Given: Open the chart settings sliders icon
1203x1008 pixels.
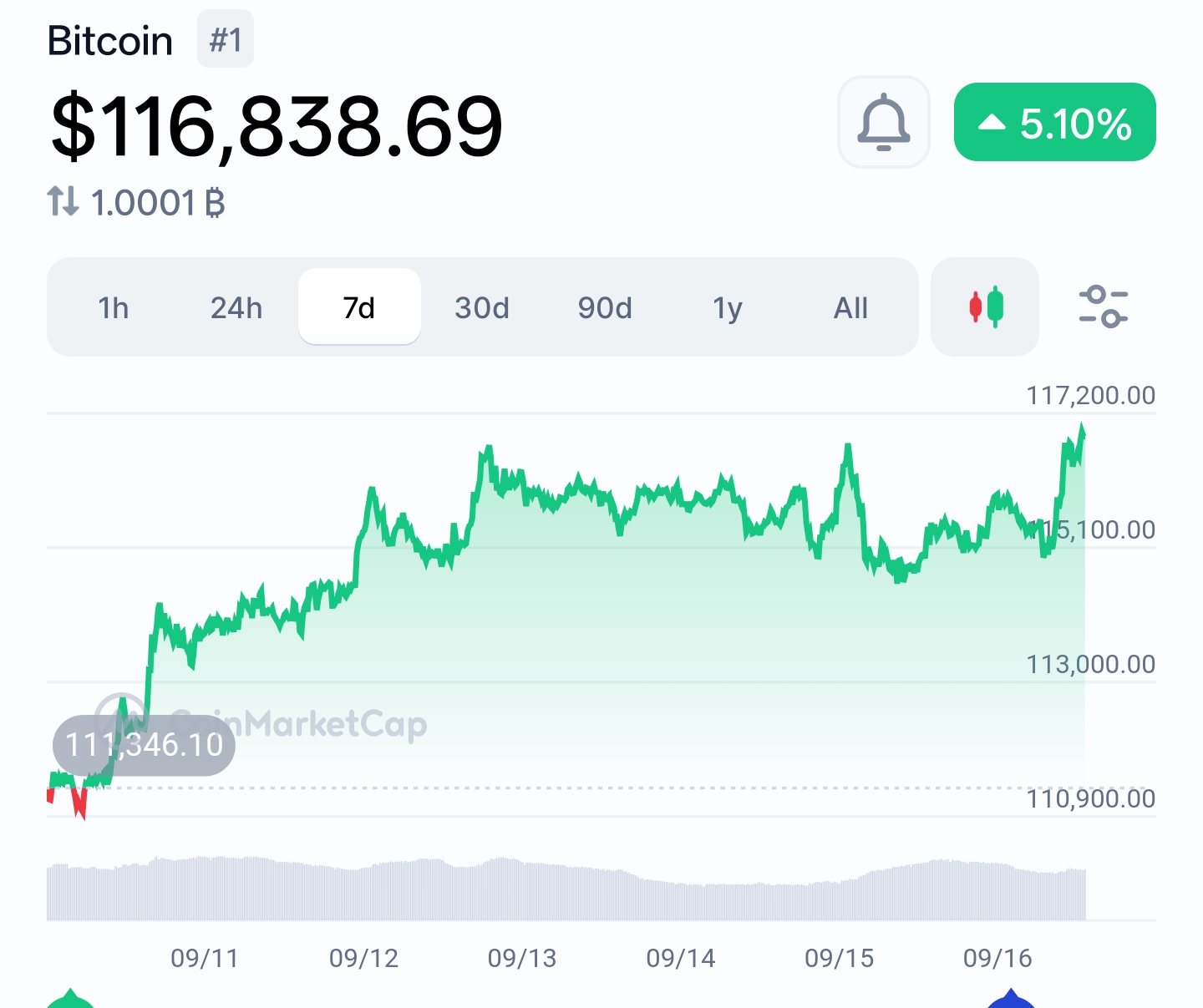Looking at the screenshot, I should pyautogui.click(x=1103, y=307).
